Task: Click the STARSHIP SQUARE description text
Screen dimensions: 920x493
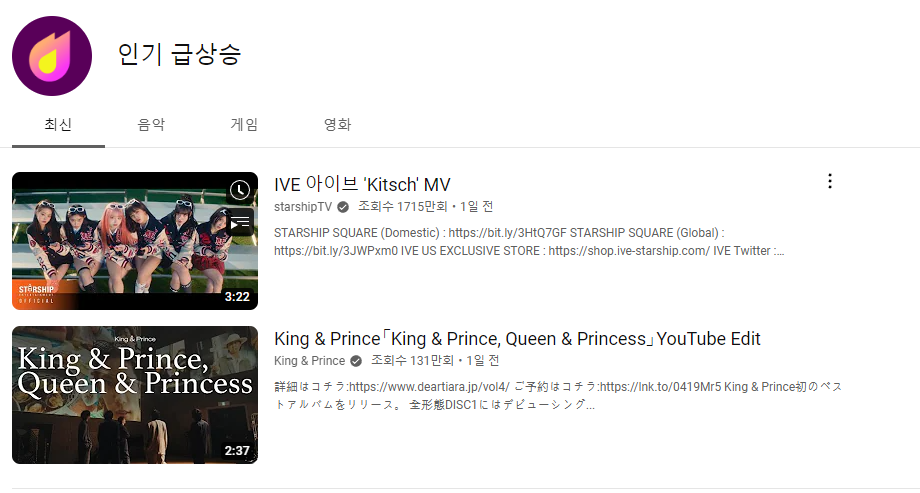Action: click(529, 242)
